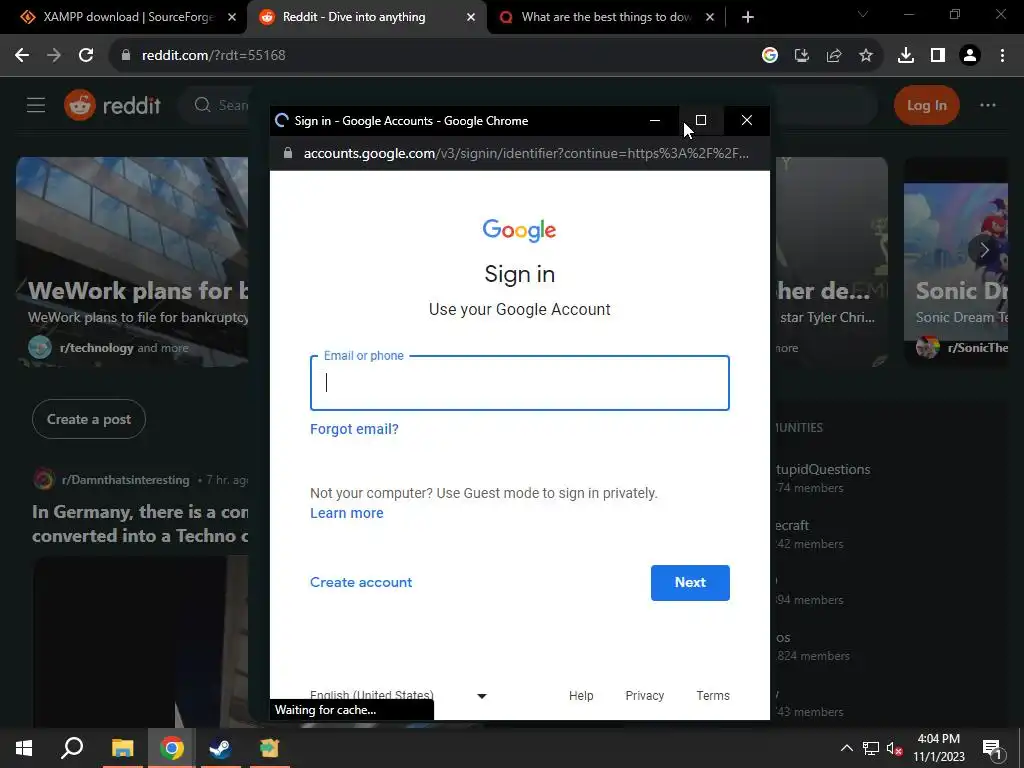Screen dimensions: 1024x768
Task: Toggle the Chrome side panel icon
Action: 938,56
